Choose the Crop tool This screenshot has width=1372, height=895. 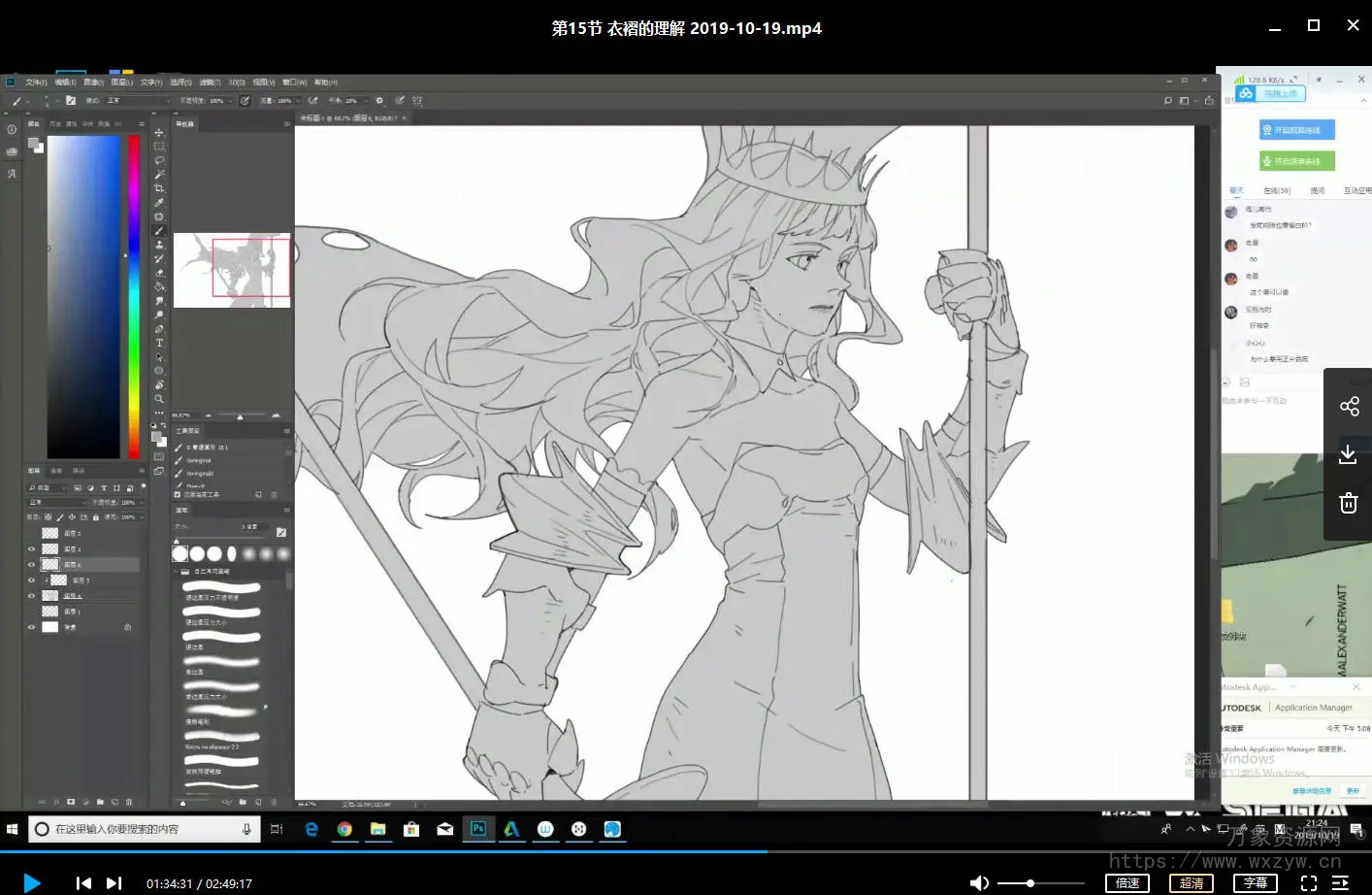pos(159,189)
